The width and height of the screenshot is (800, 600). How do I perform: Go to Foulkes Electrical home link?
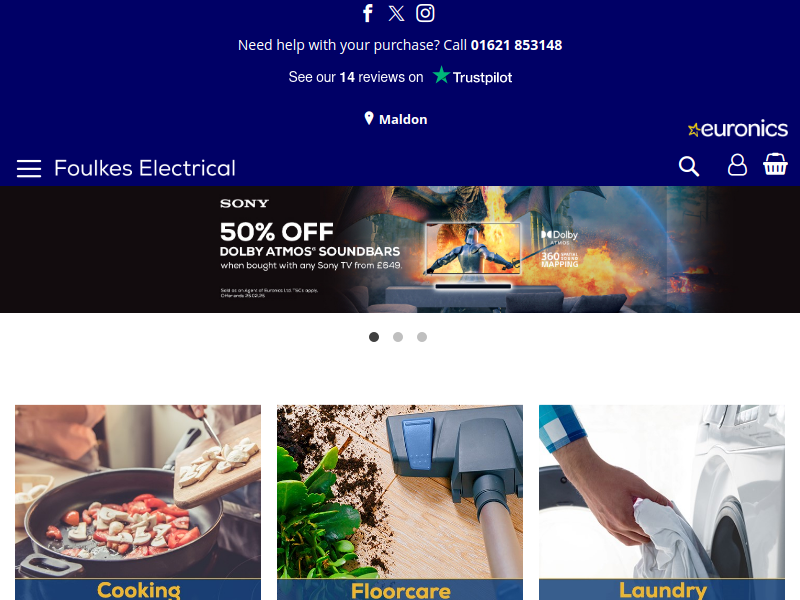pyautogui.click(x=145, y=168)
